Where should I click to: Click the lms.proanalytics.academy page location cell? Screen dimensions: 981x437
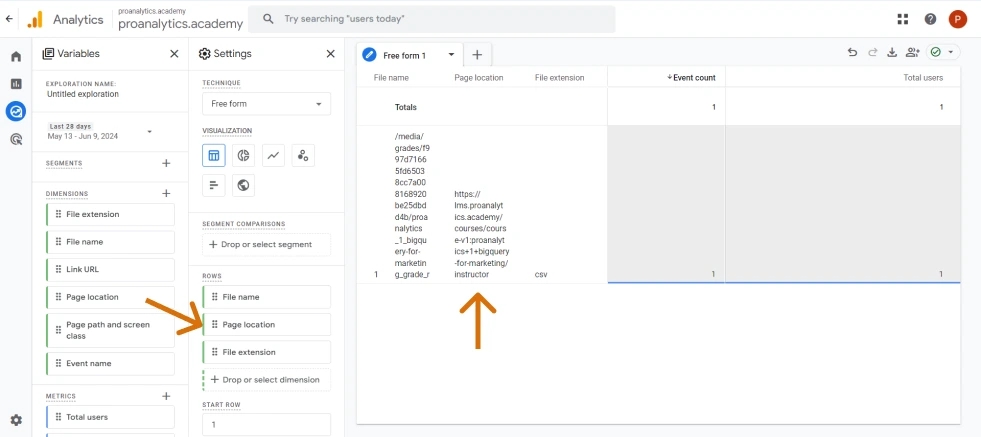(x=480, y=234)
